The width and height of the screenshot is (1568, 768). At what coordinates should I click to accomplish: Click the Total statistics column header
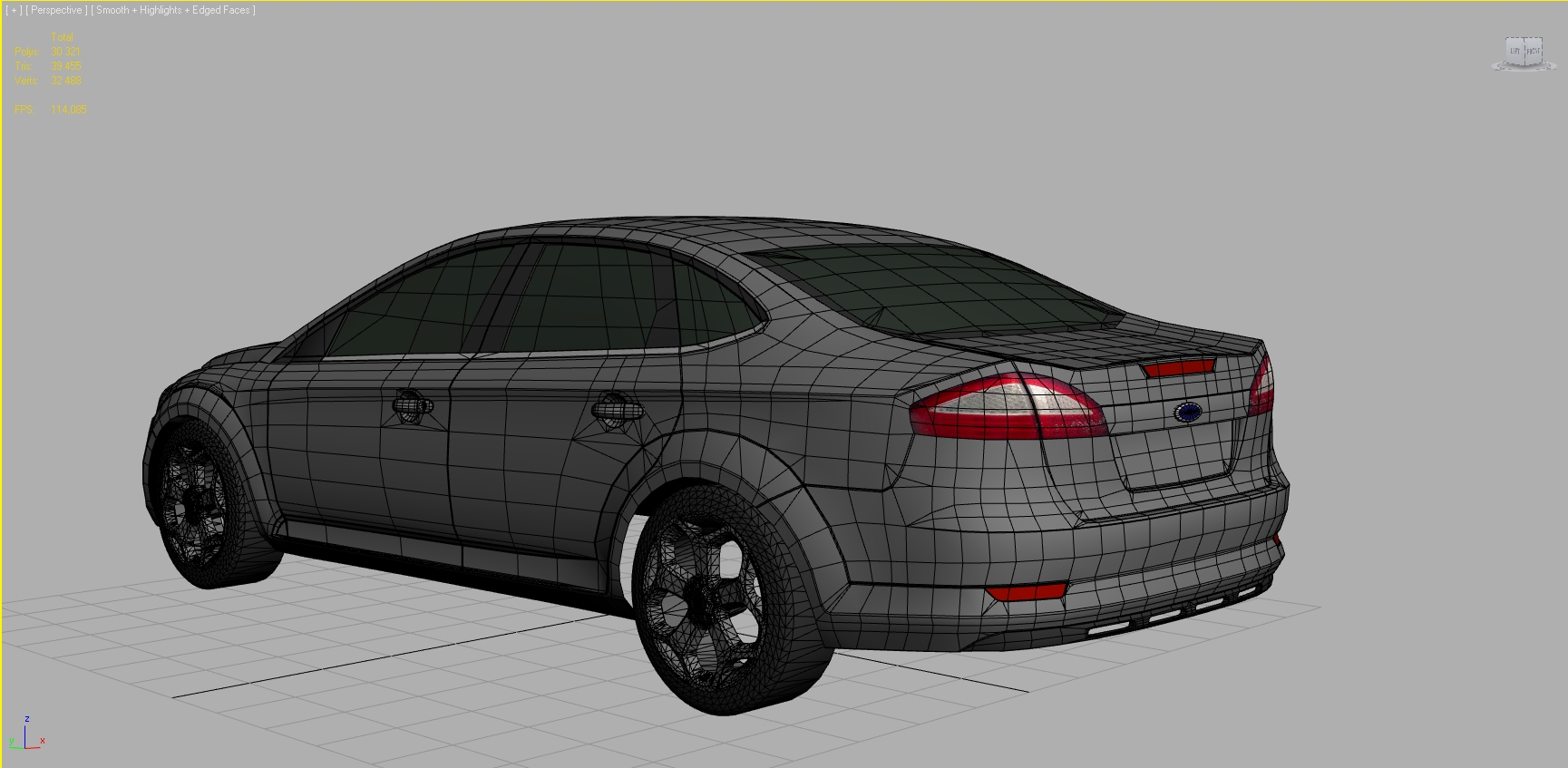(62, 37)
